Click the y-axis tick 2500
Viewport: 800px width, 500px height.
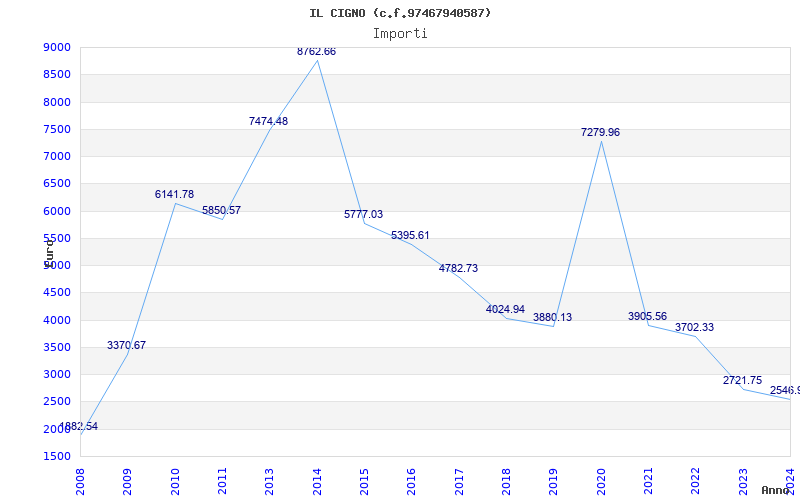point(57,402)
